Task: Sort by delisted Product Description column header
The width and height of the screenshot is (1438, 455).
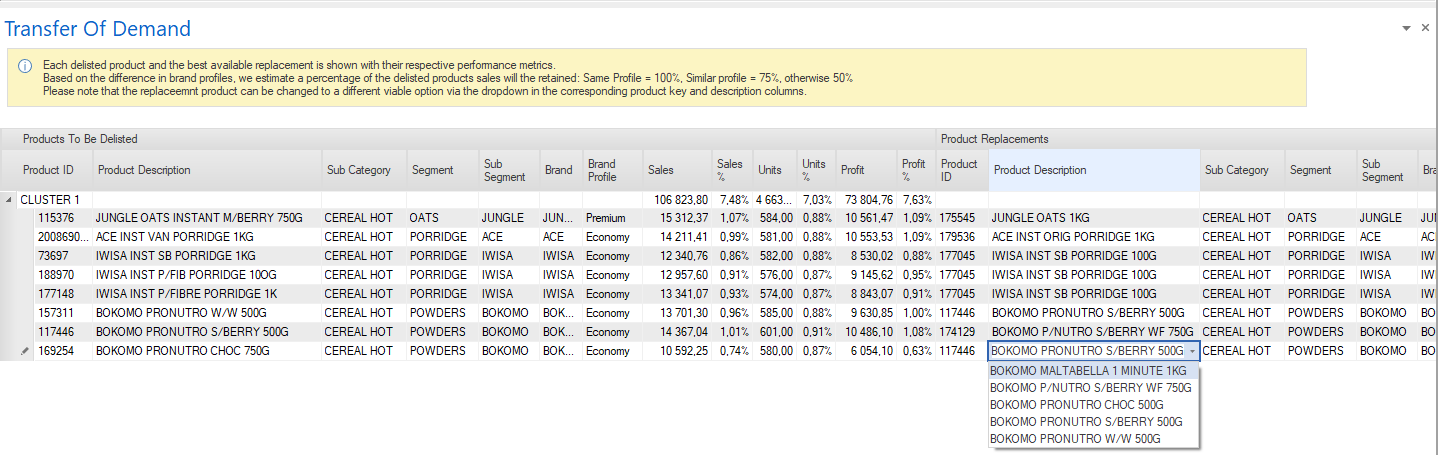Action: click(207, 170)
